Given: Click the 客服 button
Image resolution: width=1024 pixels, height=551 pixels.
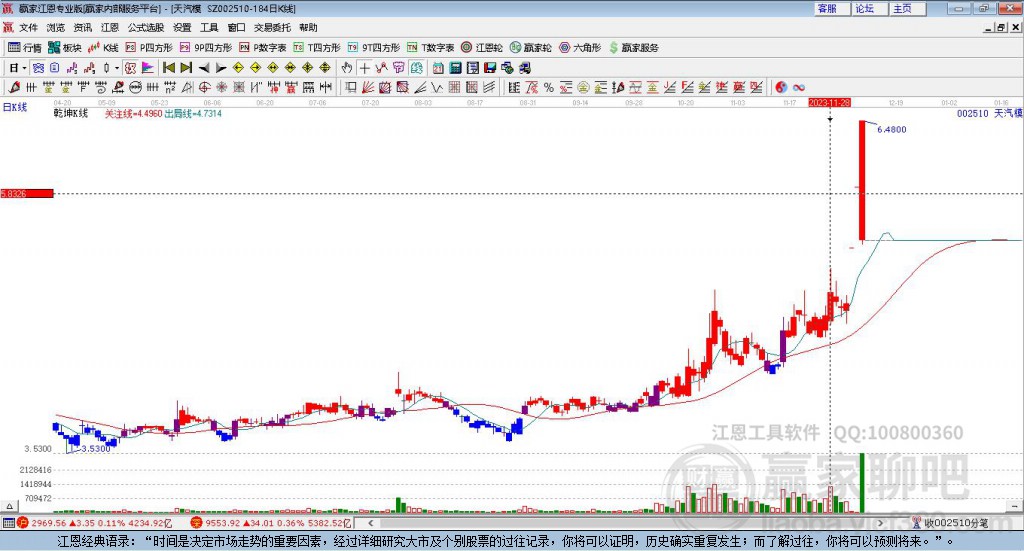Looking at the screenshot, I should [831, 8].
